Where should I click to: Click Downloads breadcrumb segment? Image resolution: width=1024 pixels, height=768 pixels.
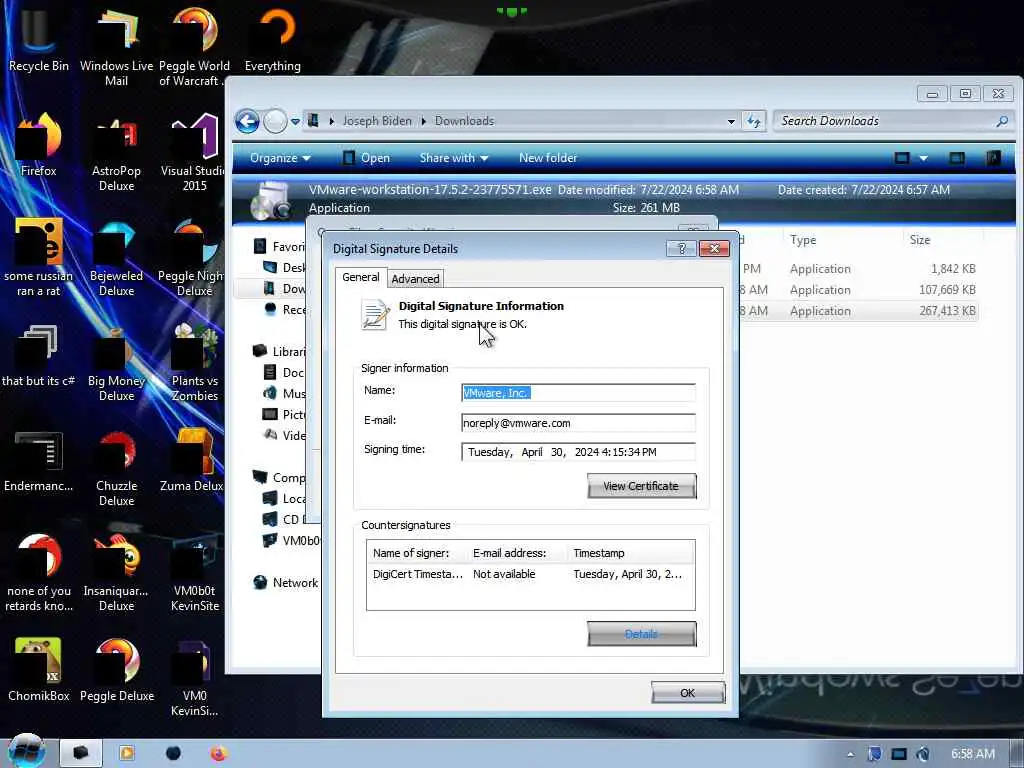click(464, 121)
